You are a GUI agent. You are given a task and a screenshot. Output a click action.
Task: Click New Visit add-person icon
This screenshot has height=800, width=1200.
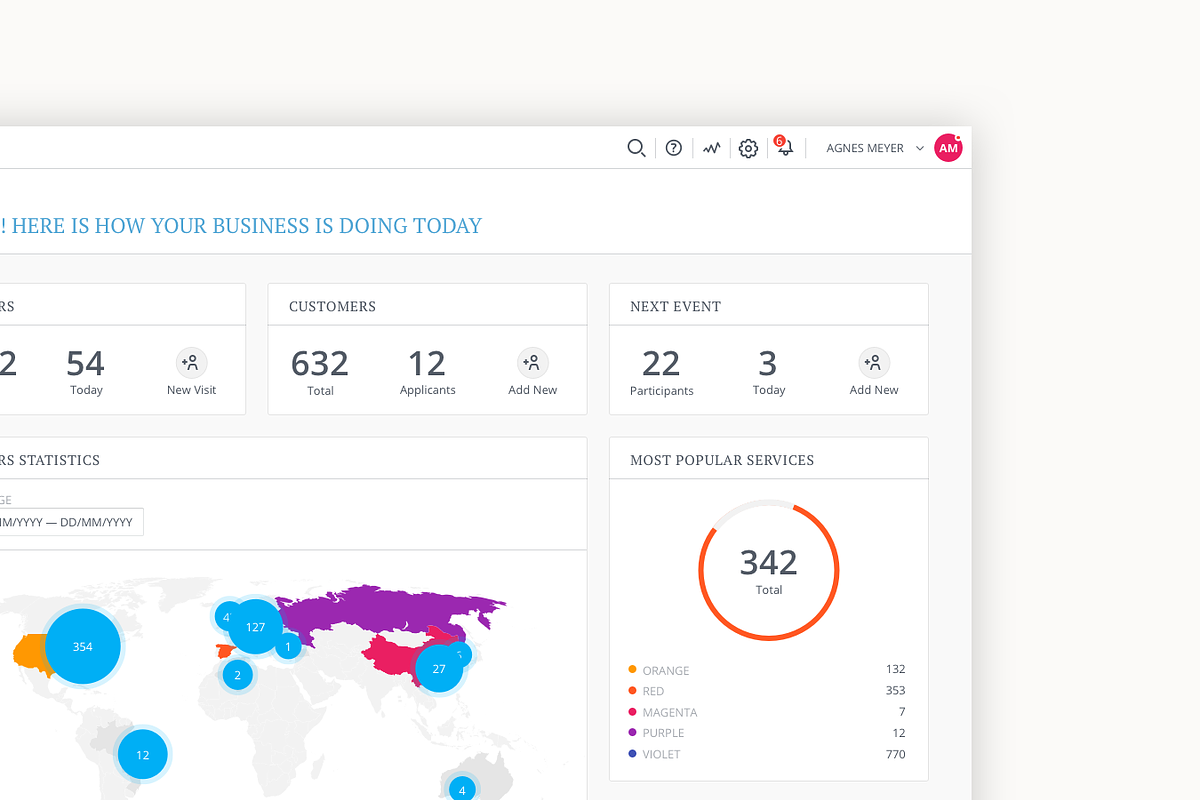(x=191, y=363)
